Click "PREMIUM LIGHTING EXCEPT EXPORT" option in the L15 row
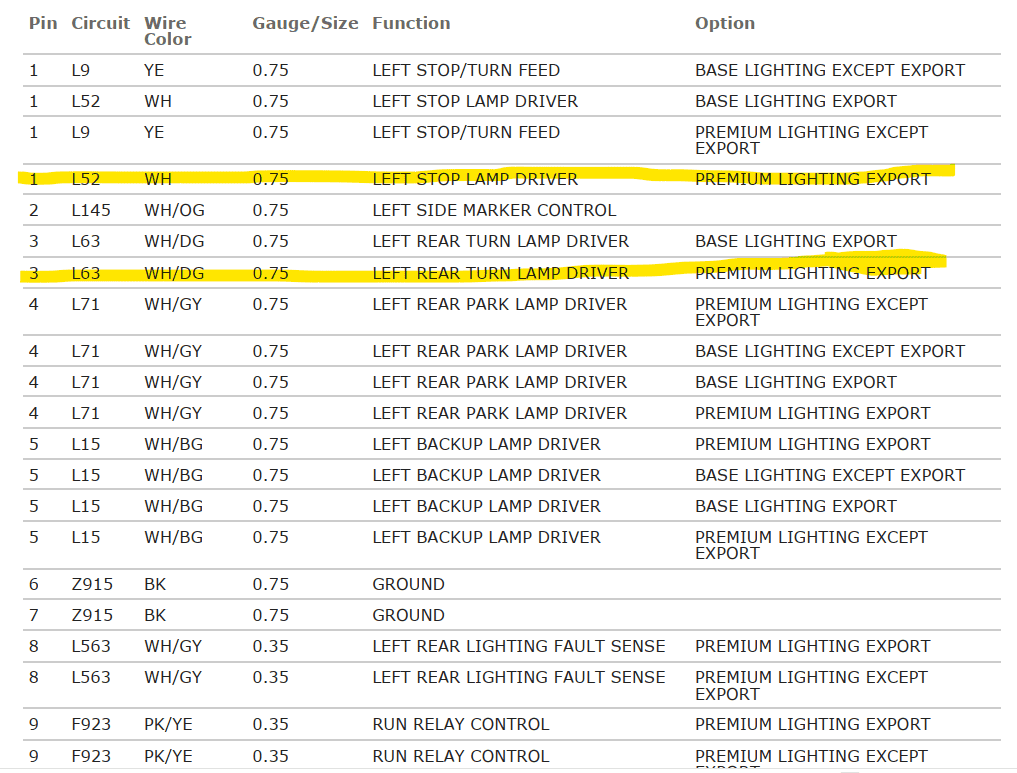The image size is (1017, 773). coord(811,545)
